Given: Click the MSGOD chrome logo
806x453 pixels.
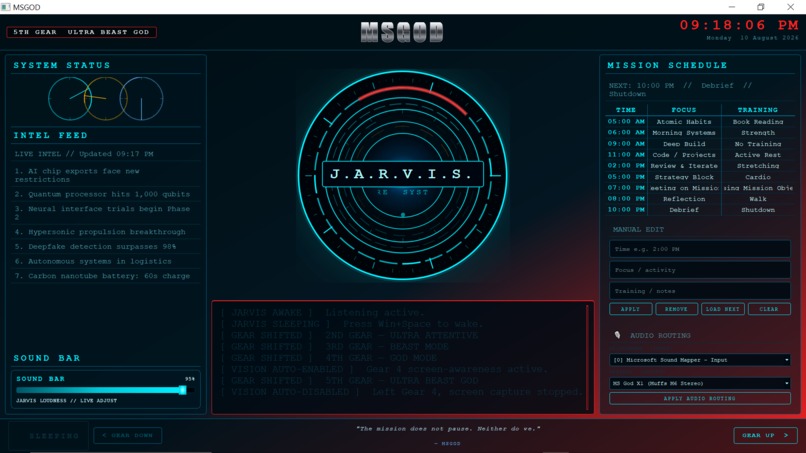Looking at the screenshot, I should [402, 32].
